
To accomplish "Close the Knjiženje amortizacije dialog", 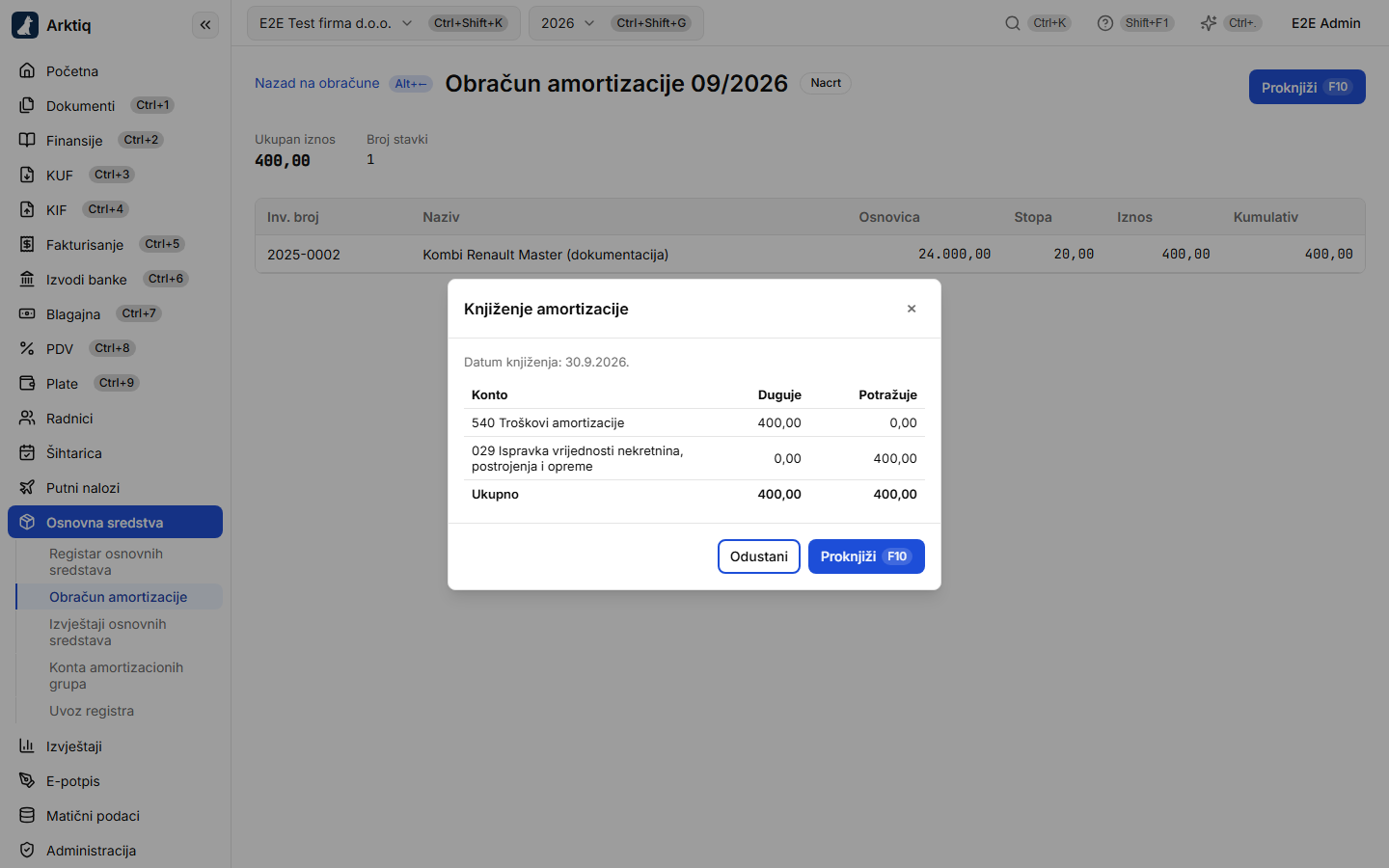I will (x=912, y=309).
